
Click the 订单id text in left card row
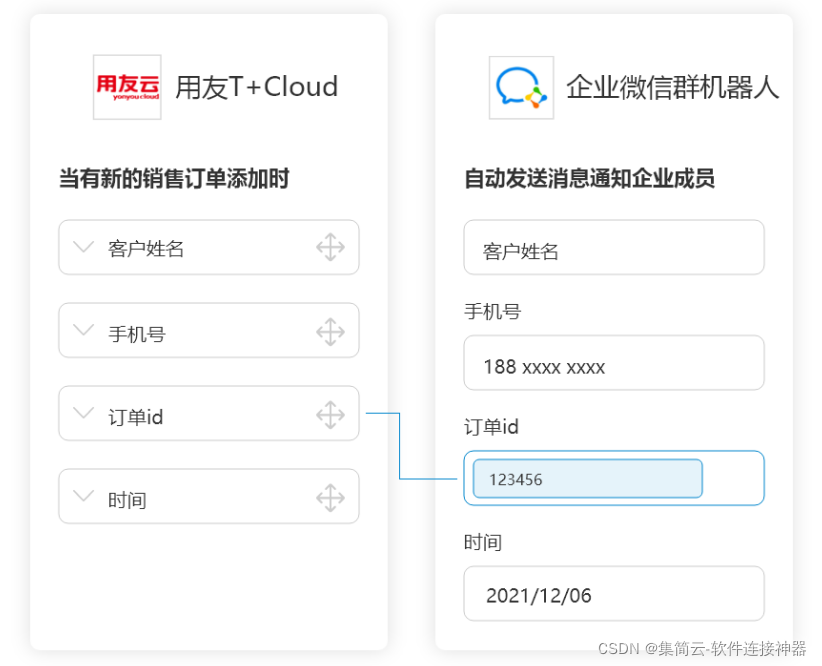click(x=136, y=417)
